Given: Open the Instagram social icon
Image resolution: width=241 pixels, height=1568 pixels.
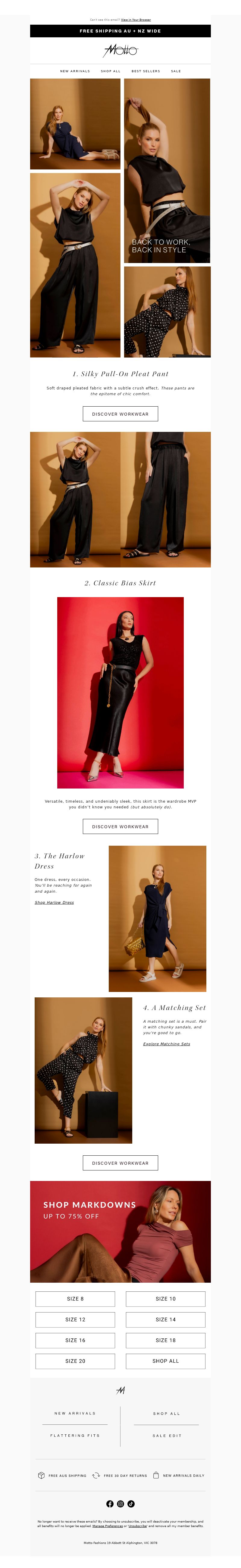Looking at the screenshot, I should tap(120, 1504).
